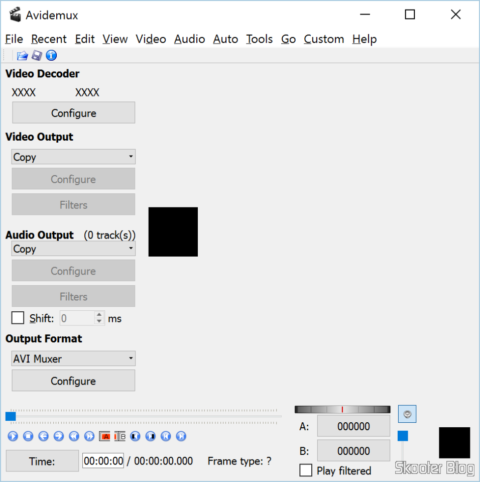This screenshot has width=480, height=482.
Task: Click the Open Video folder toolbar icon
Action: (22, 55)
